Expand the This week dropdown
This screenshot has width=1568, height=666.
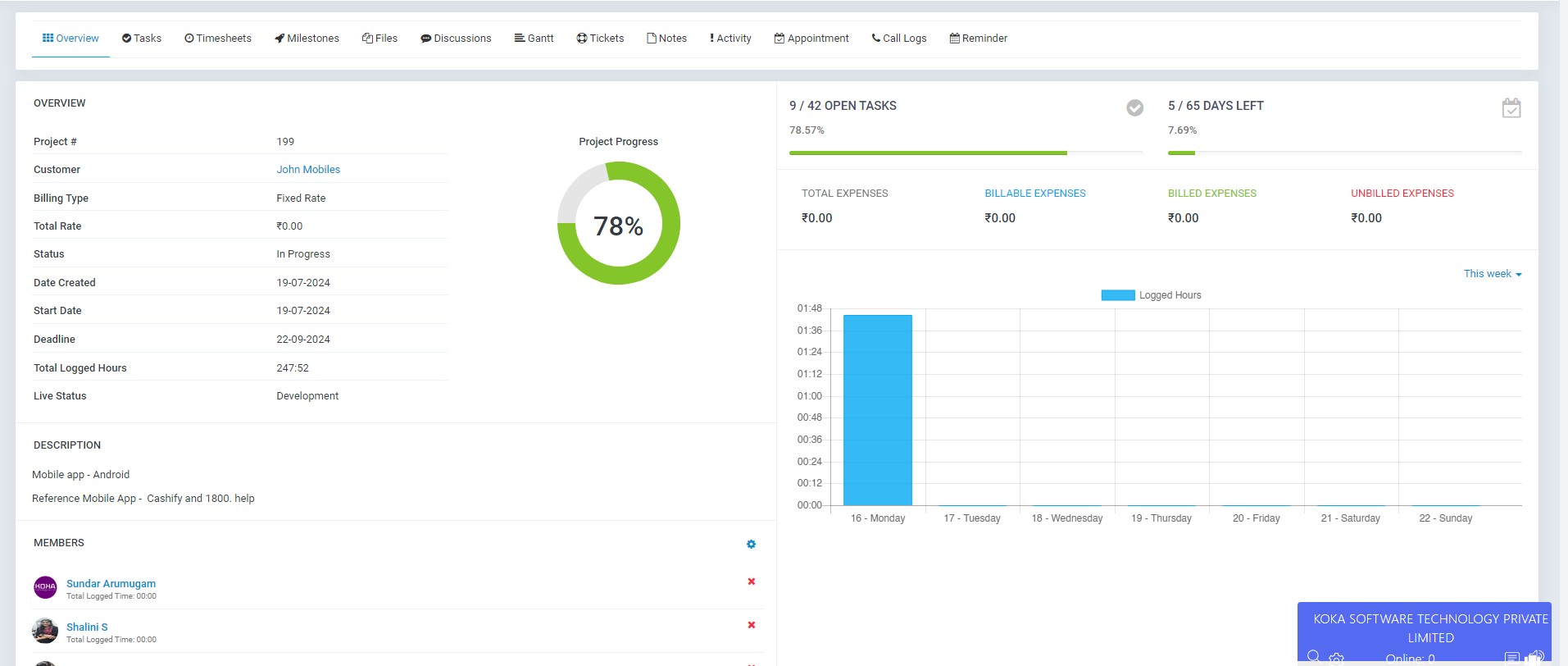1492,274
